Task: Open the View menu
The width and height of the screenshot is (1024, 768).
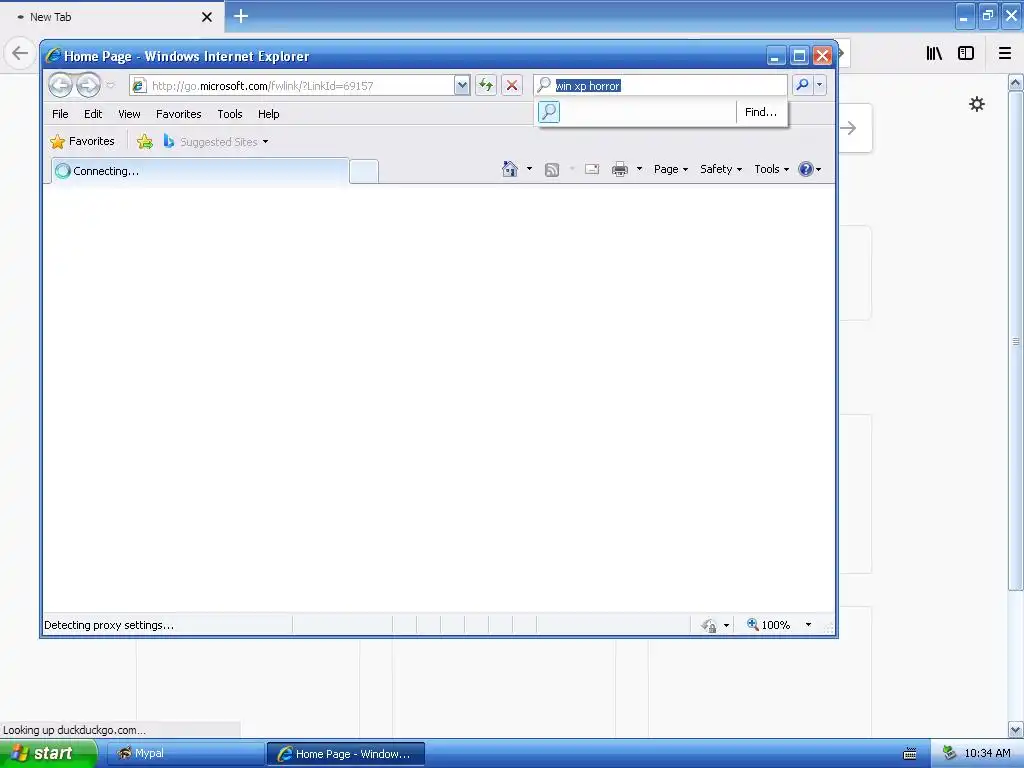Action: [x=129, y=114]
